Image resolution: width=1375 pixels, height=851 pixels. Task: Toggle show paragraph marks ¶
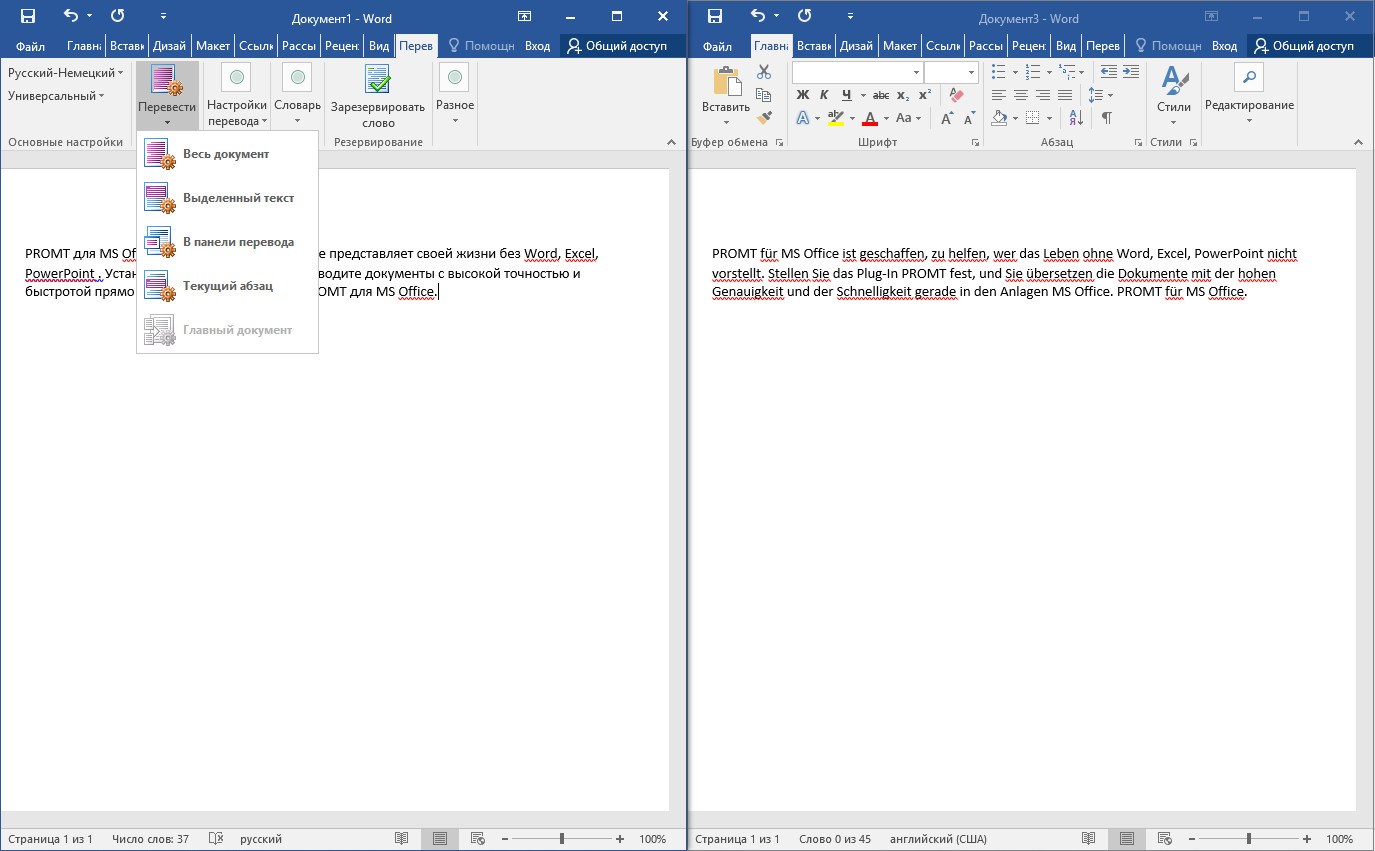tap(1106, 118)
